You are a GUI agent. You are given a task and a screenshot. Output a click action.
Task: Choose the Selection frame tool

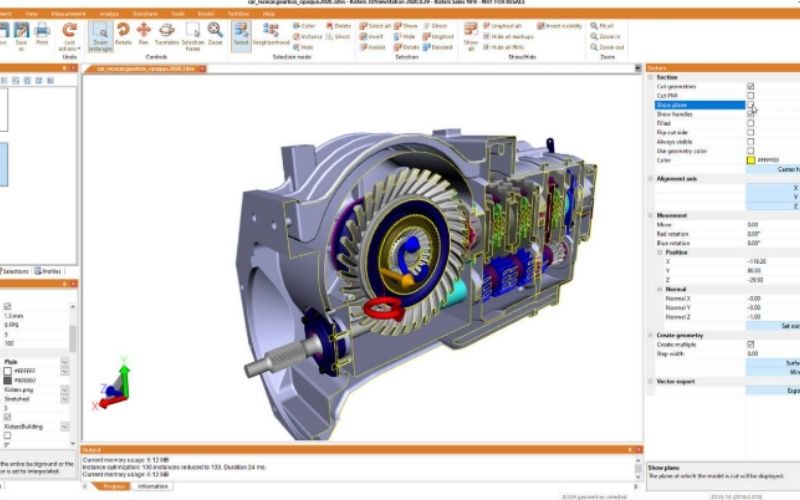click(x=193, y=36)
